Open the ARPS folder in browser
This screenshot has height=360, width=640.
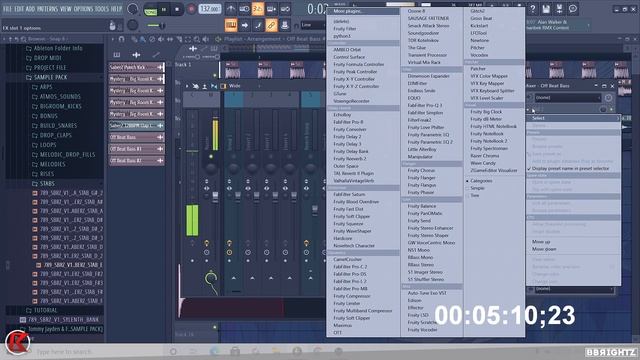coord(42,87)
